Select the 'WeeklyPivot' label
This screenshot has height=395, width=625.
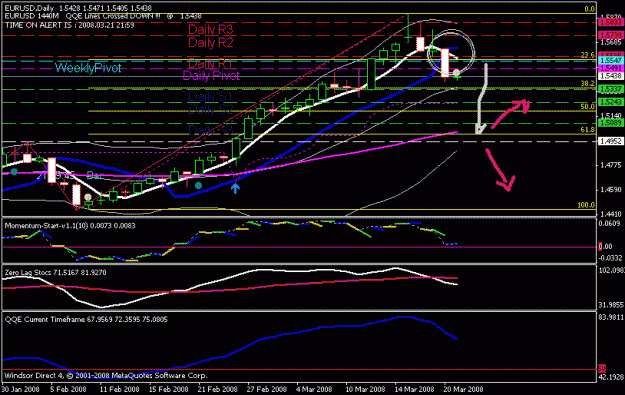point(88,68)
